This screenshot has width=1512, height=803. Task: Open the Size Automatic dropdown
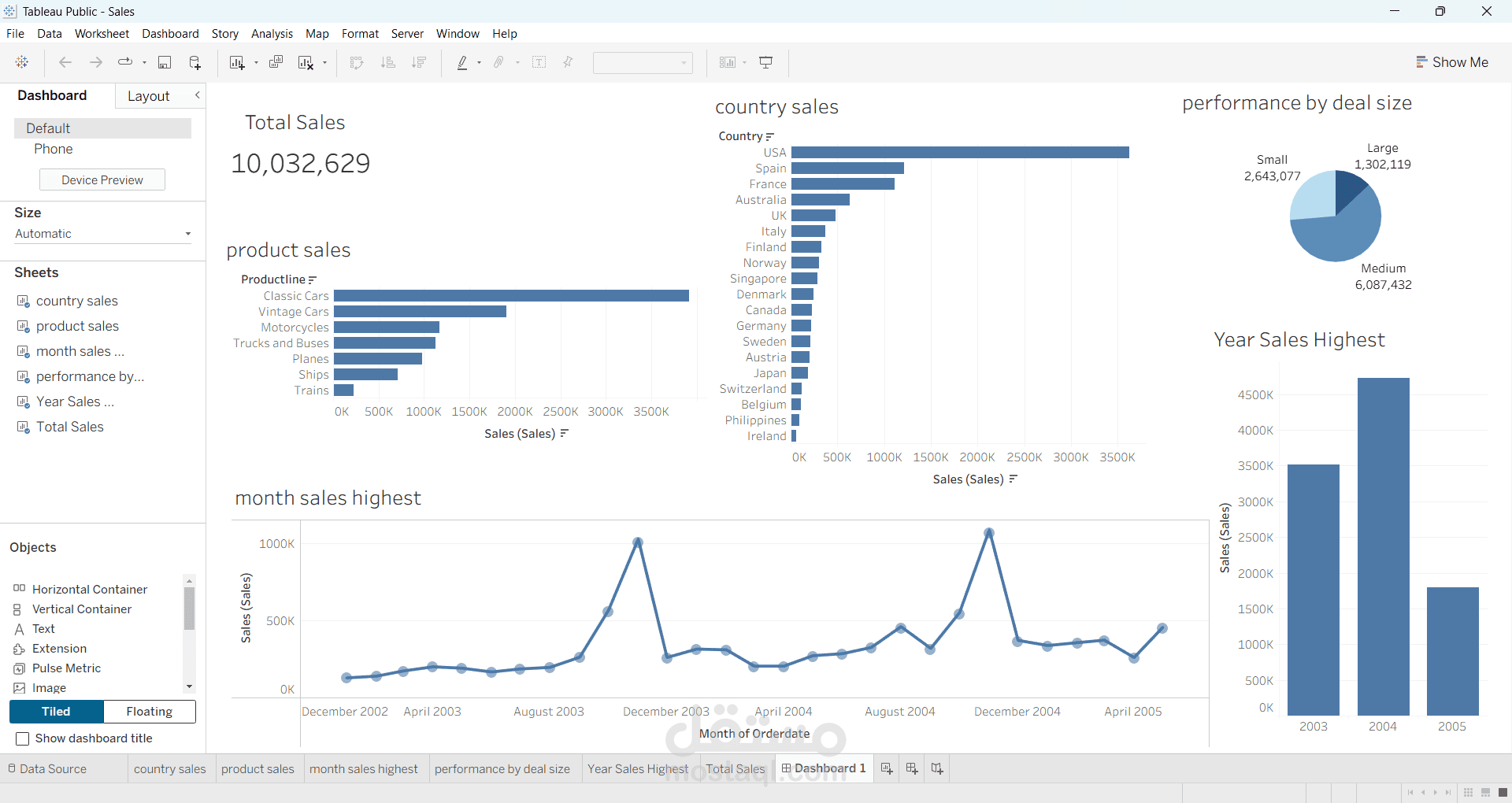click(x=102, y=234)
